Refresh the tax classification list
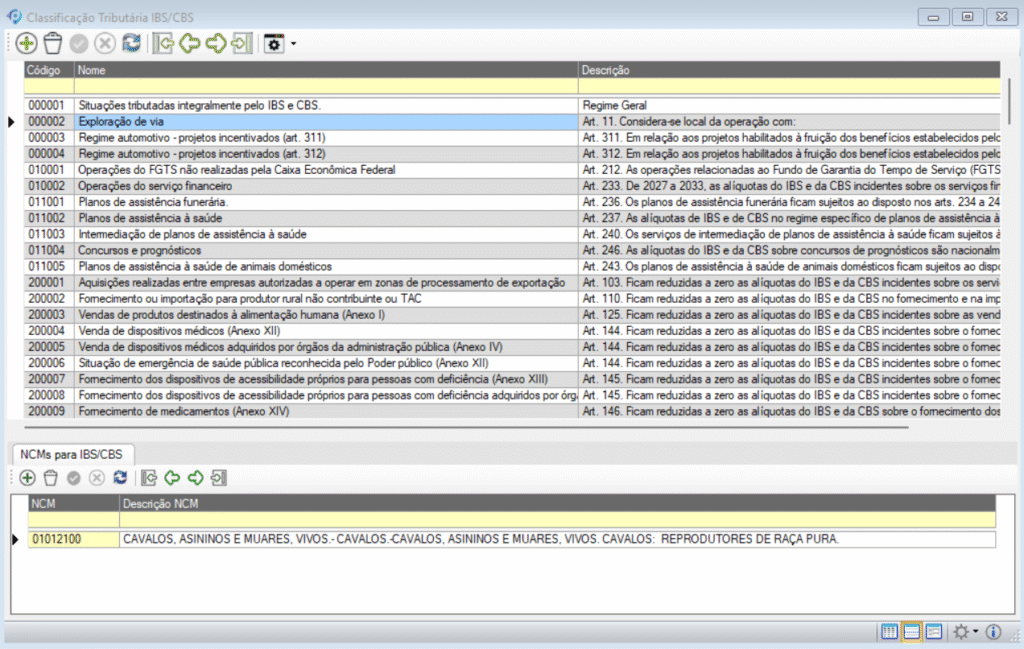This screenshot has height=649, width=1024. (131, 43)
